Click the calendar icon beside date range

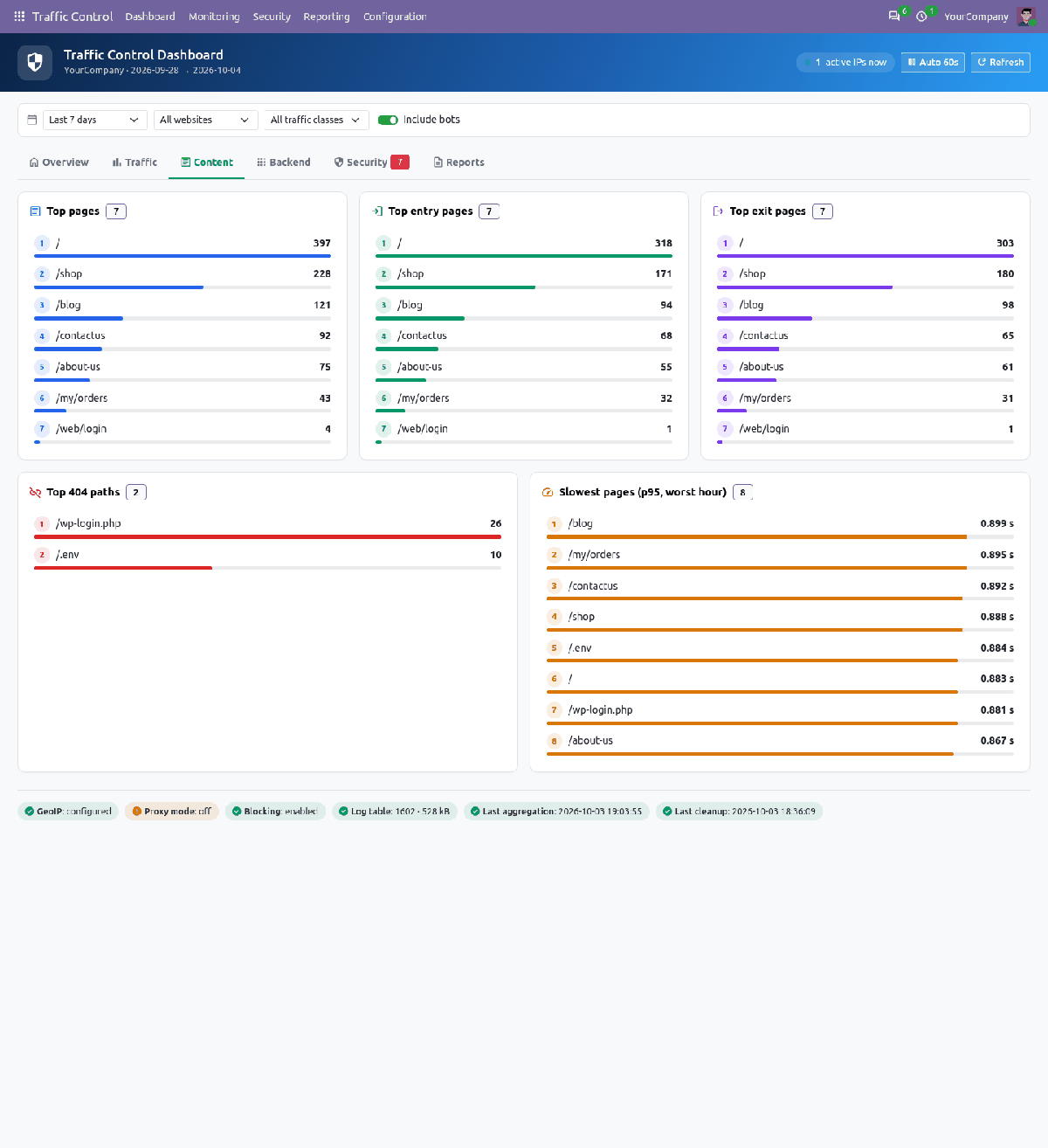tap(32, 120)
